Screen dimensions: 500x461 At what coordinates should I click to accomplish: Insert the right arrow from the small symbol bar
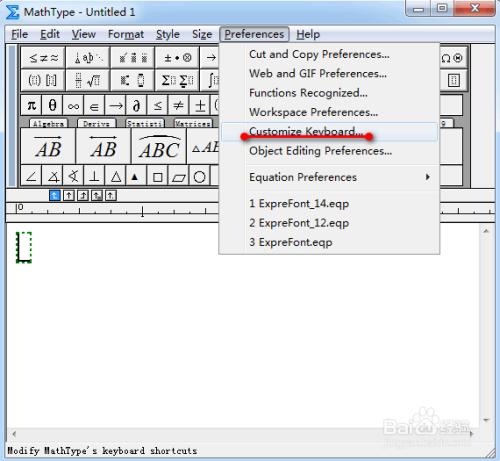115,106
